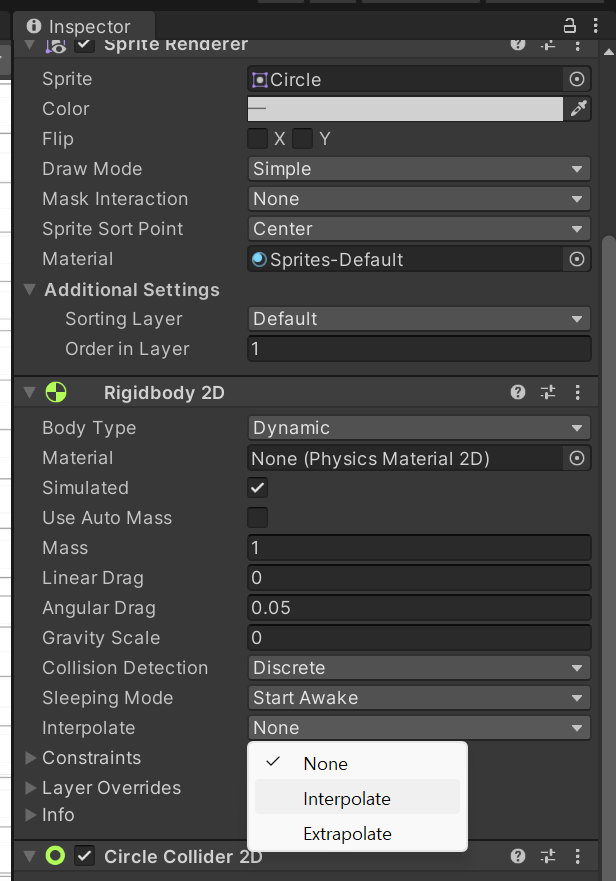Click the Interpolate dropdown field
This screenshot has height=881, width=616.
coord(419,728)
